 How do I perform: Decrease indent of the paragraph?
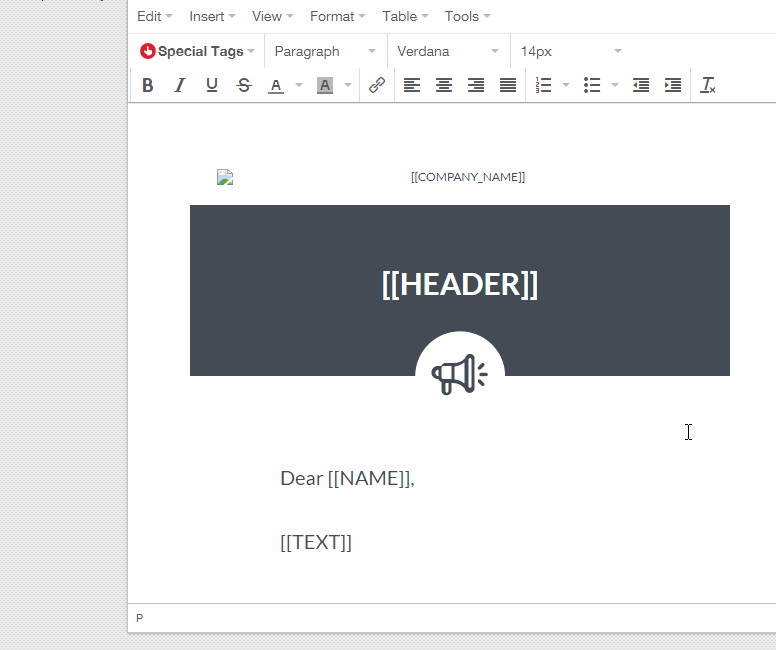point(641,85)
